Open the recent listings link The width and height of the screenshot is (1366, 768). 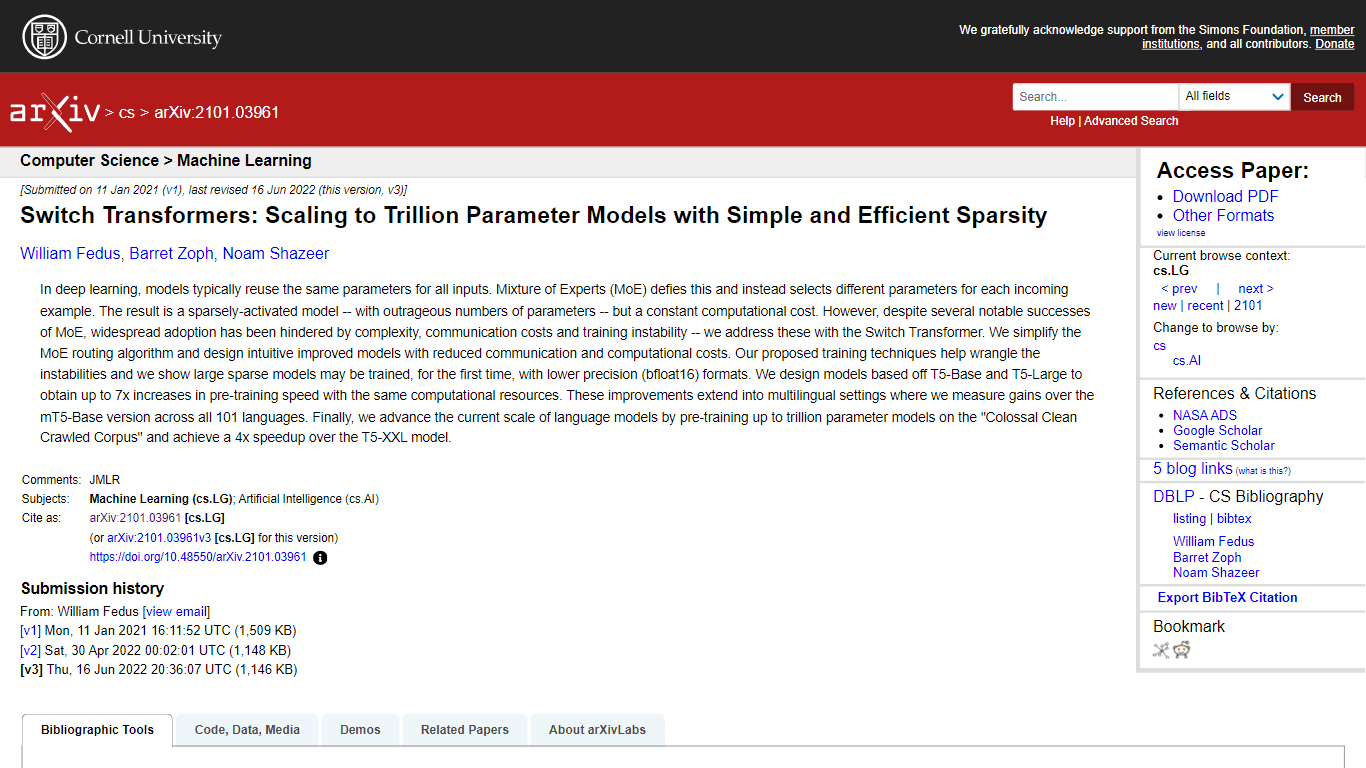click(1205, 306)
